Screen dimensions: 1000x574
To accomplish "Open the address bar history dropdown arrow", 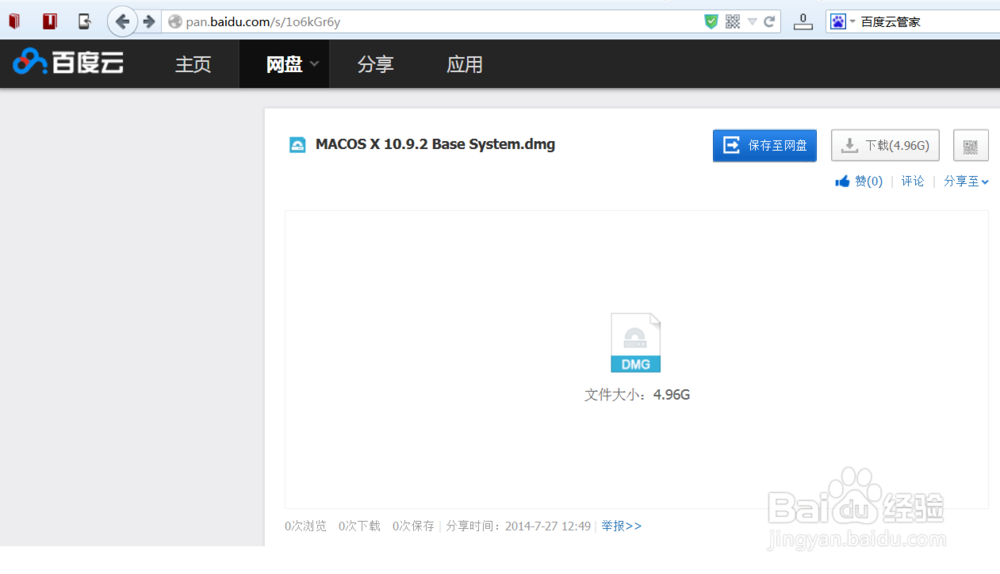I will [x=752, y=22].
